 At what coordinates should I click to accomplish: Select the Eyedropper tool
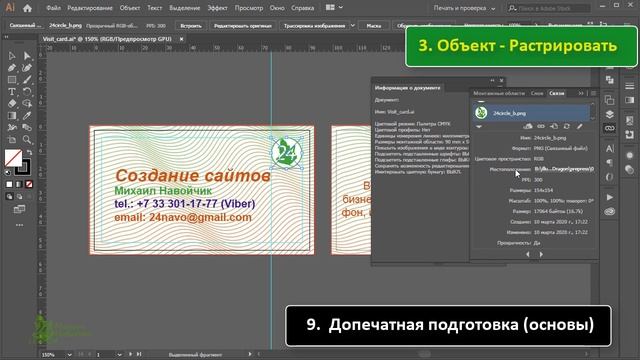pyautogui.click(x=27, y=116)
